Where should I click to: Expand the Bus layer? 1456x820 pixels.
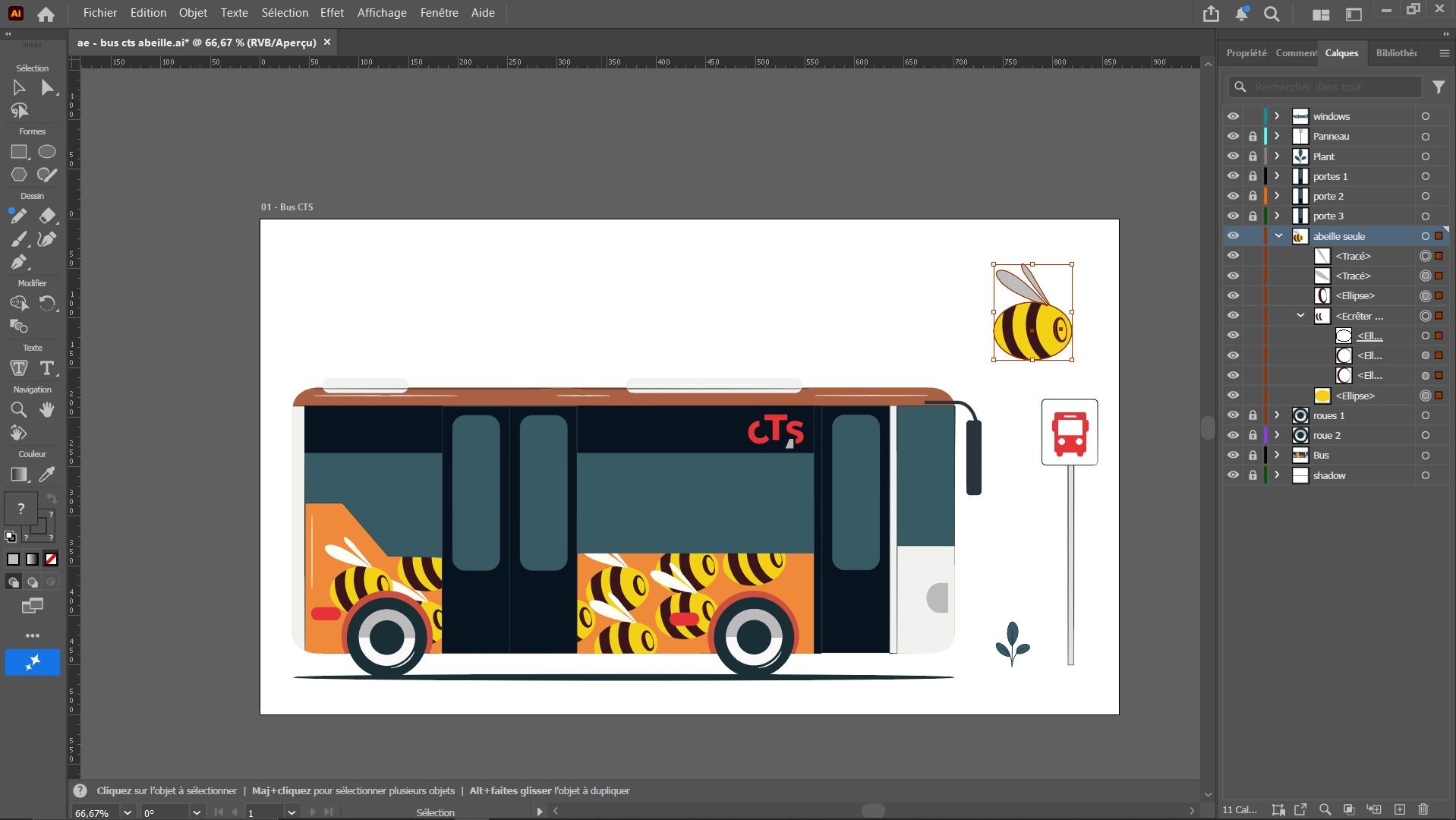pyautogui.click(x=1277, y=456)
